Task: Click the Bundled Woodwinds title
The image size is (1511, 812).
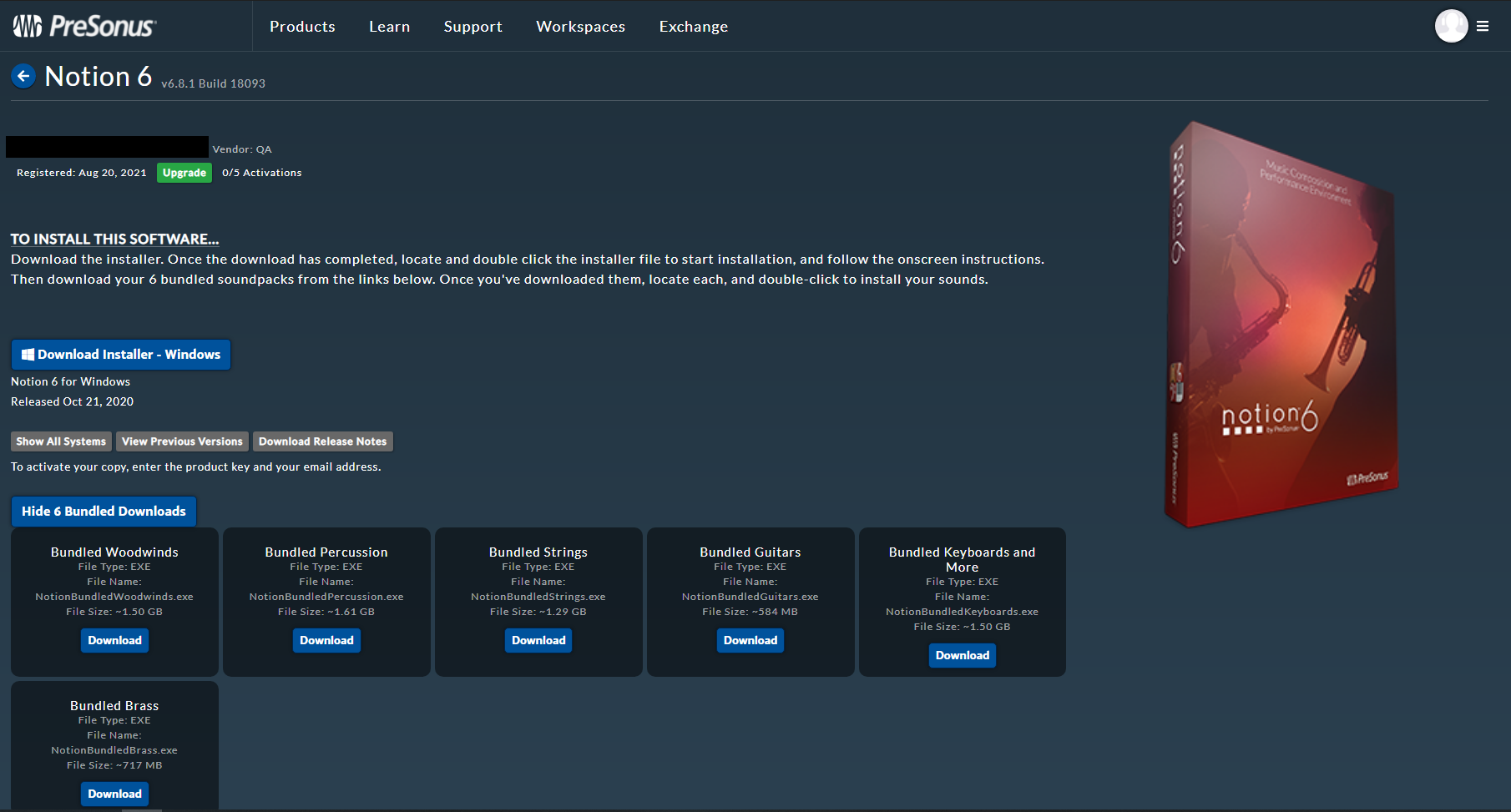Action: 114,552
